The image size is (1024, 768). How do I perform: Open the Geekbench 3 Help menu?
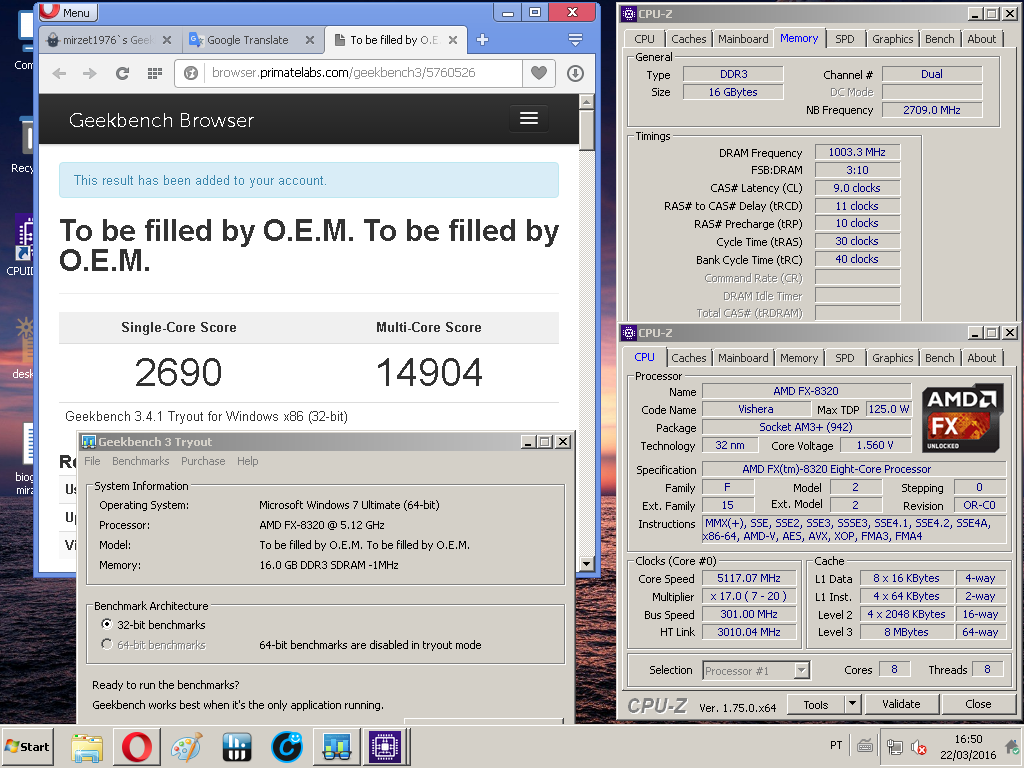[248, 461]
